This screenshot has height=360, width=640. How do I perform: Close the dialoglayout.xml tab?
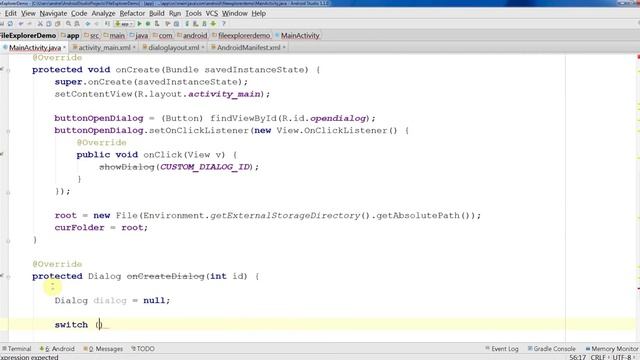203,48
